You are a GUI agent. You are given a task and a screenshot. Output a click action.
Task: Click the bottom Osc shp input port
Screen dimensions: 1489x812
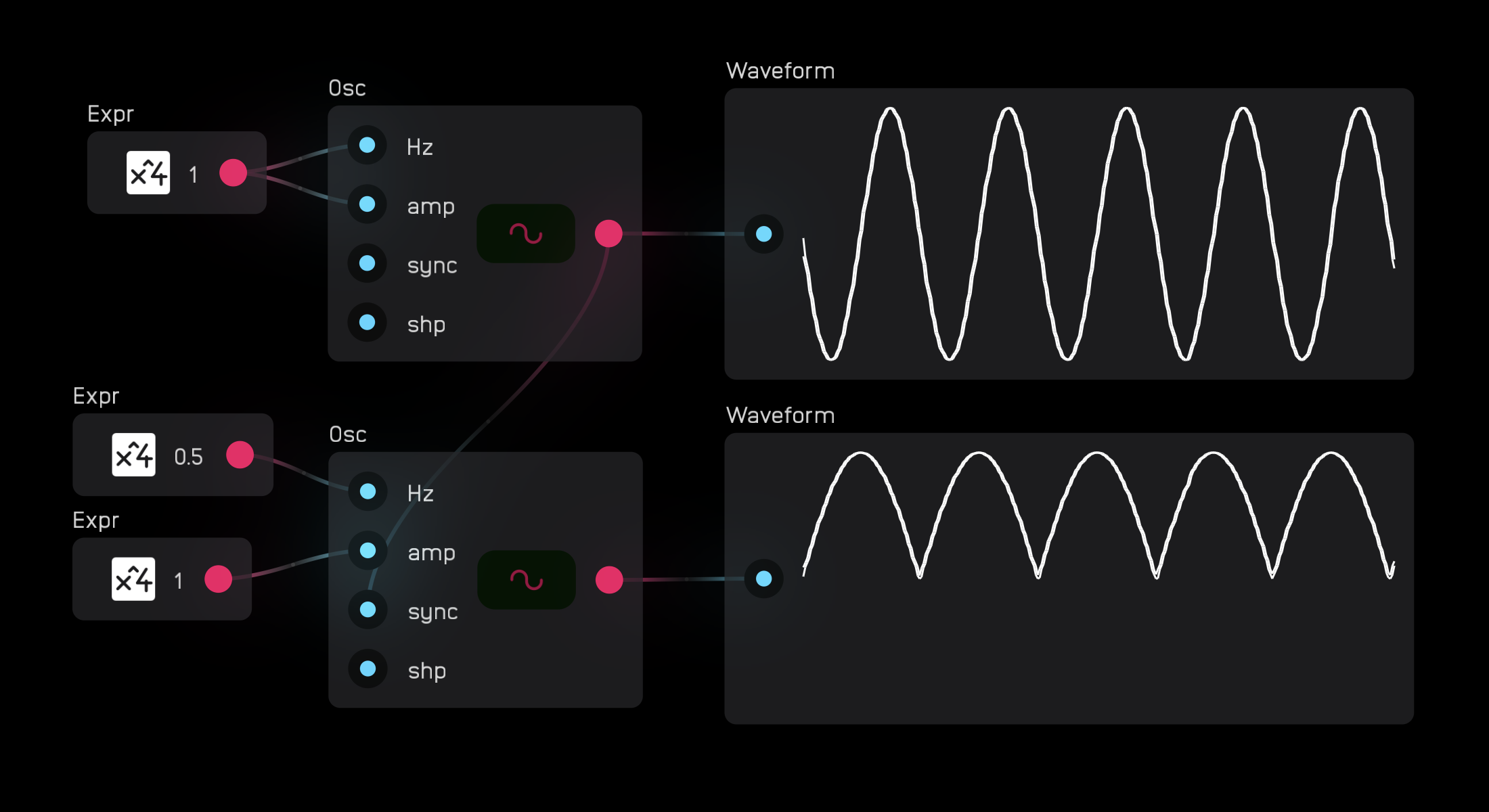[368, 669]
